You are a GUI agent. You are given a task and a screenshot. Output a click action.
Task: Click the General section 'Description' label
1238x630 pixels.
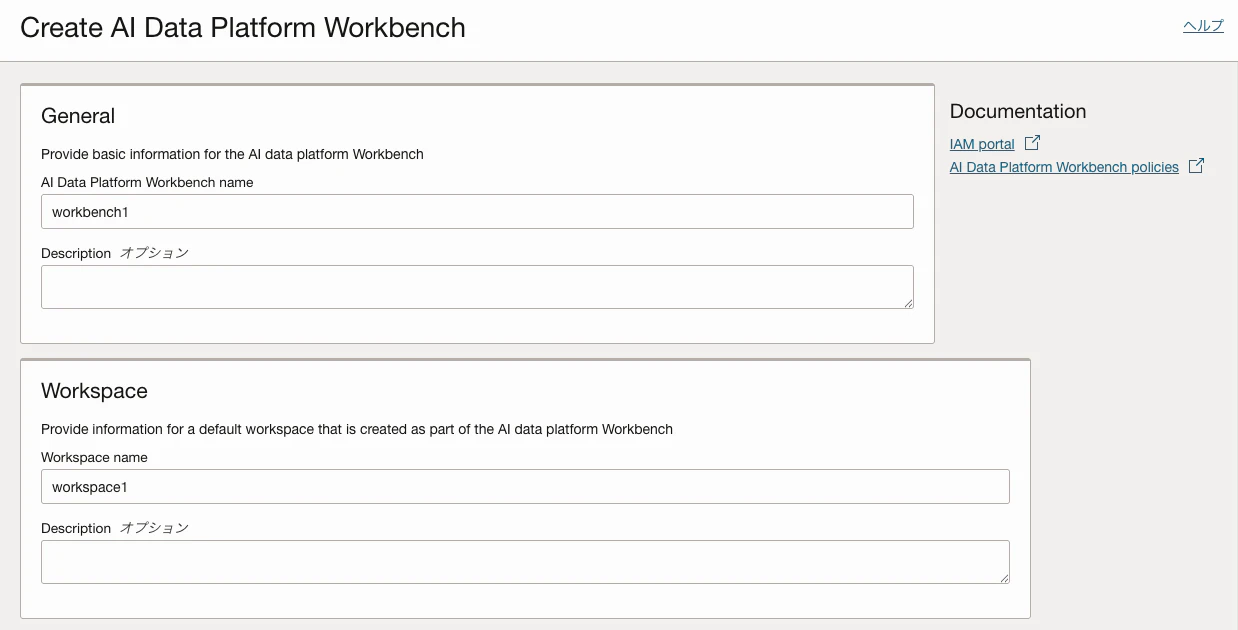[76, 253]
